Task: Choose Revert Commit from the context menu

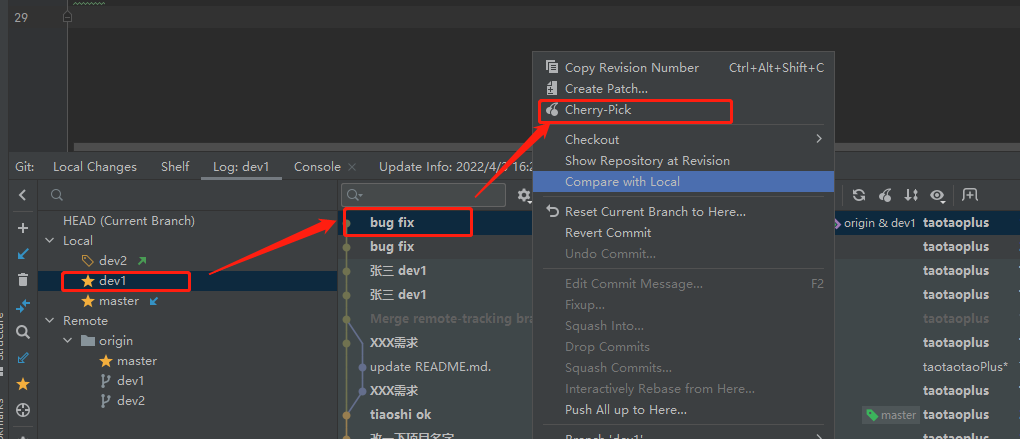Action: click(x=683, y=233)
